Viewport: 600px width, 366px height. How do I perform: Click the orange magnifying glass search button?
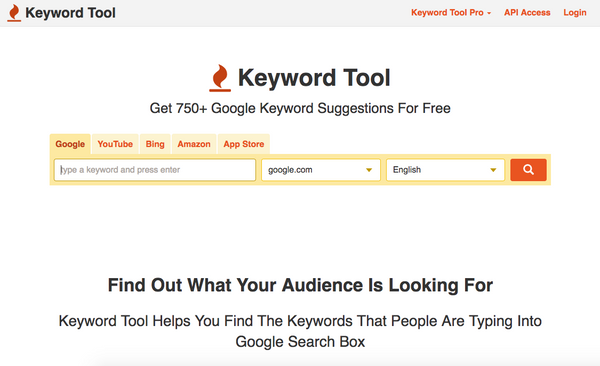[x=528, y=170]
